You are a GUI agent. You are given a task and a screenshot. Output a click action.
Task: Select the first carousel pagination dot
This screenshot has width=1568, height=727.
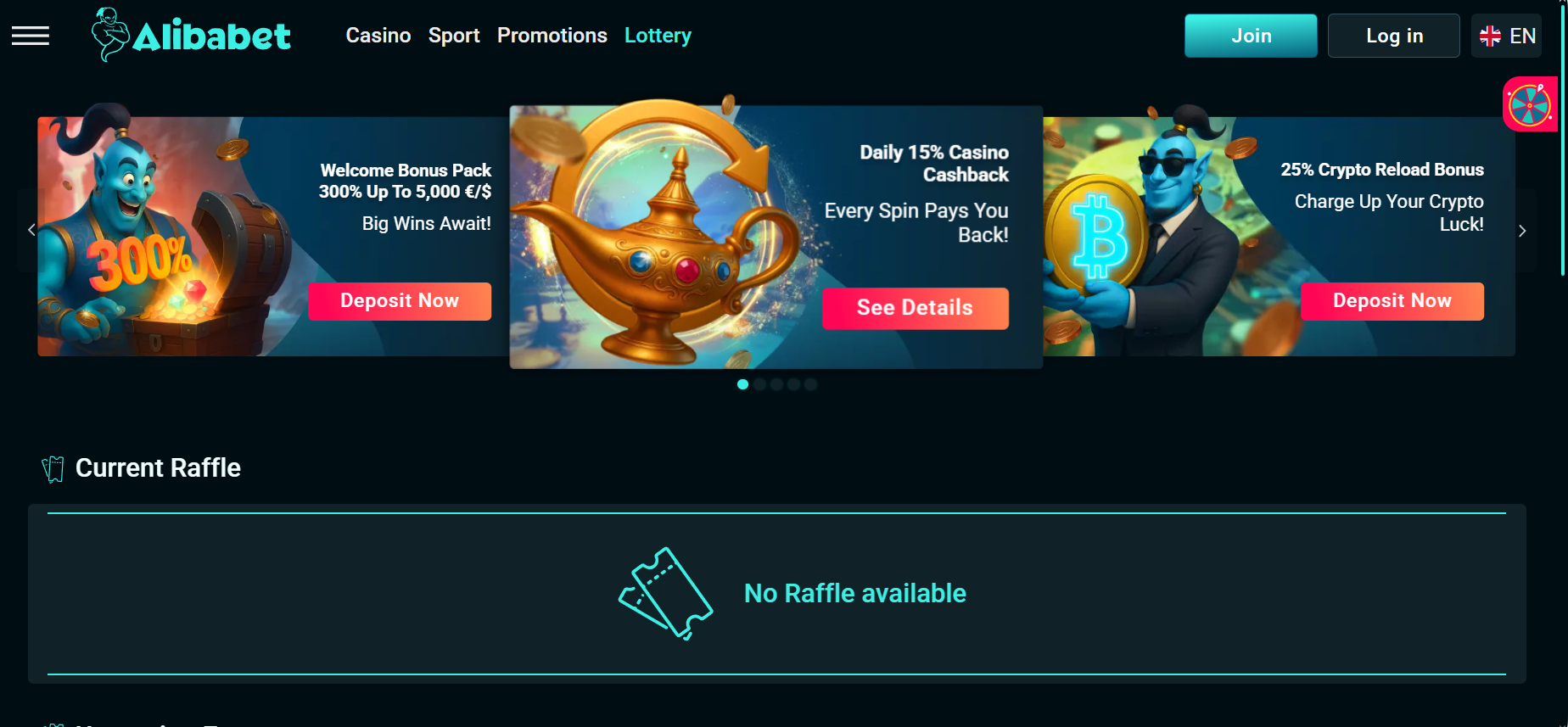pyautogui.click(x=743, y=384)
